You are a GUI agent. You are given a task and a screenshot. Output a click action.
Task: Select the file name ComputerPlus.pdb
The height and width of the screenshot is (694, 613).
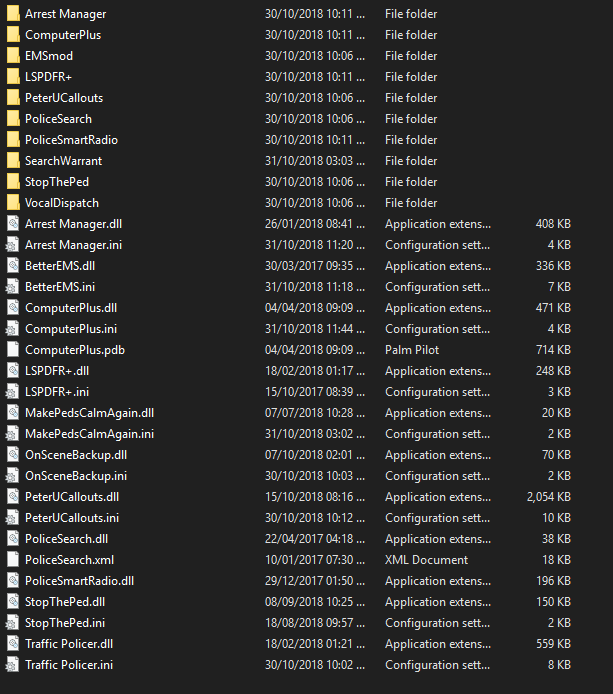75,350
